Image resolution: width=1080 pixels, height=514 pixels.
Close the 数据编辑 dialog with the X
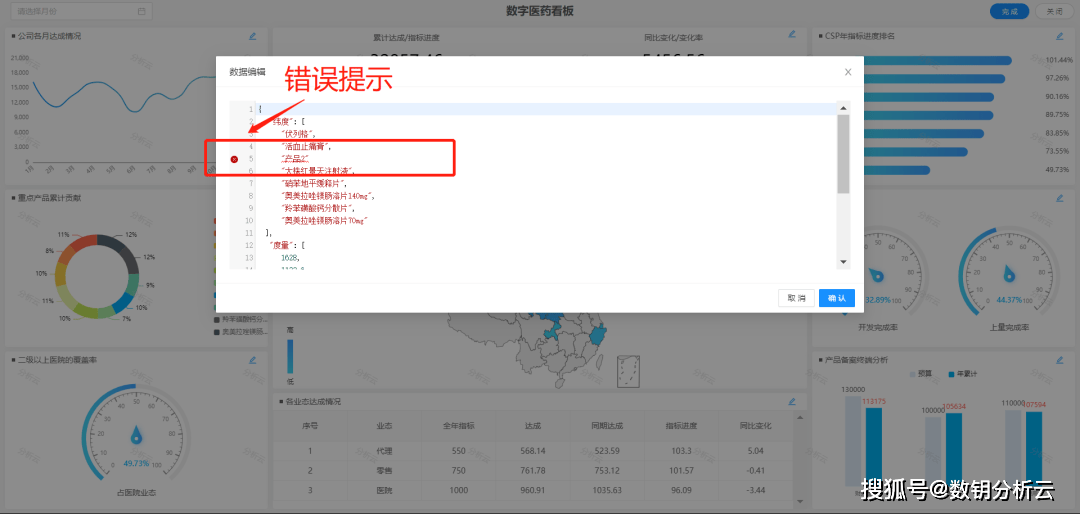pos(848,72)
